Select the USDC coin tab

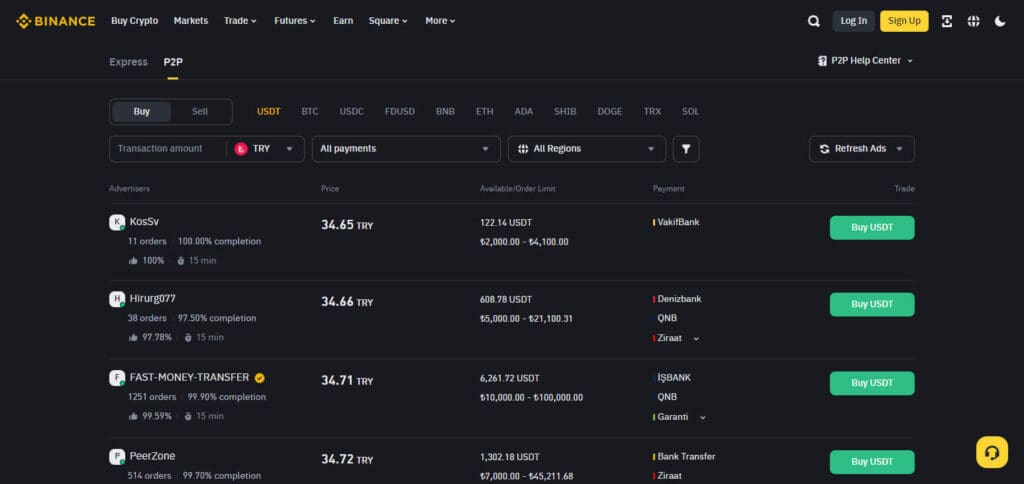[351, 112]
